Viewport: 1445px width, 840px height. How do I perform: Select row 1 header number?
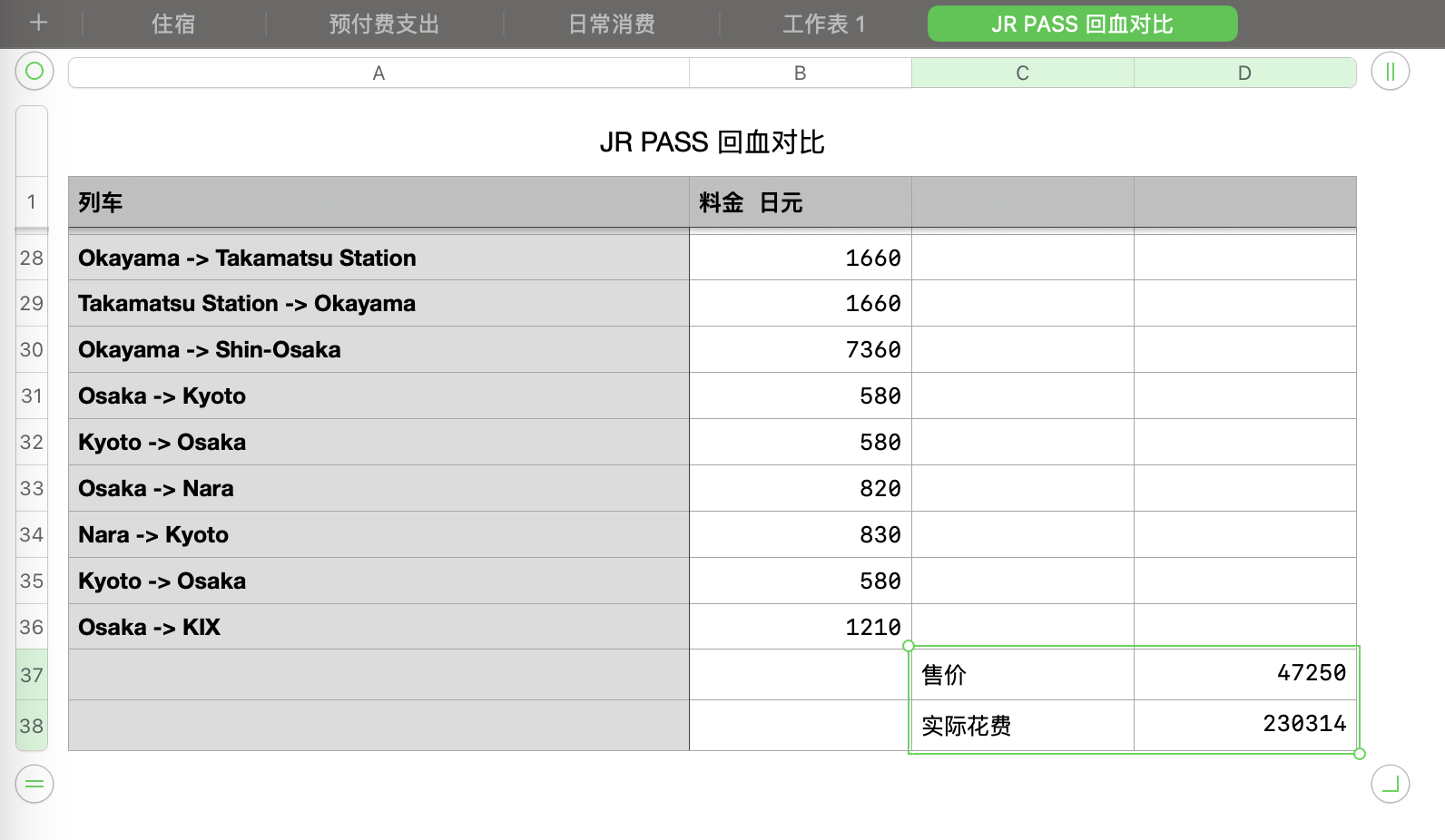32,201
